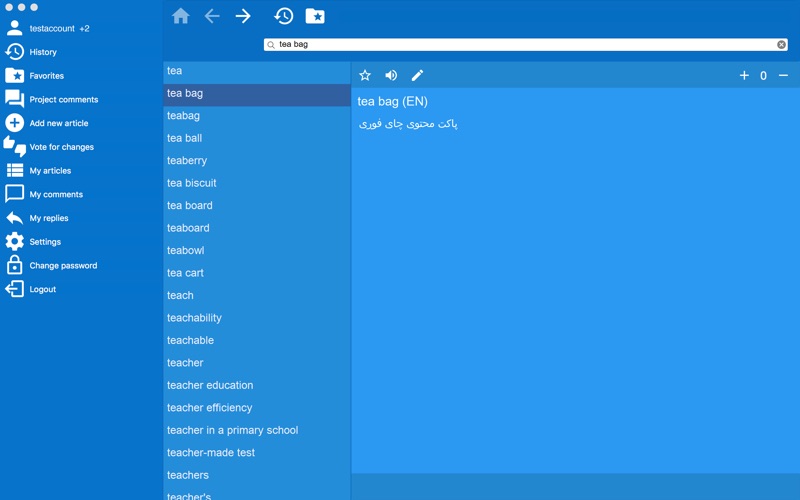Image resolution: width=800 pixels, height=500 pixels.
Task: Select 'tea bag' entry in word list
Action: (x=257, y=93)
